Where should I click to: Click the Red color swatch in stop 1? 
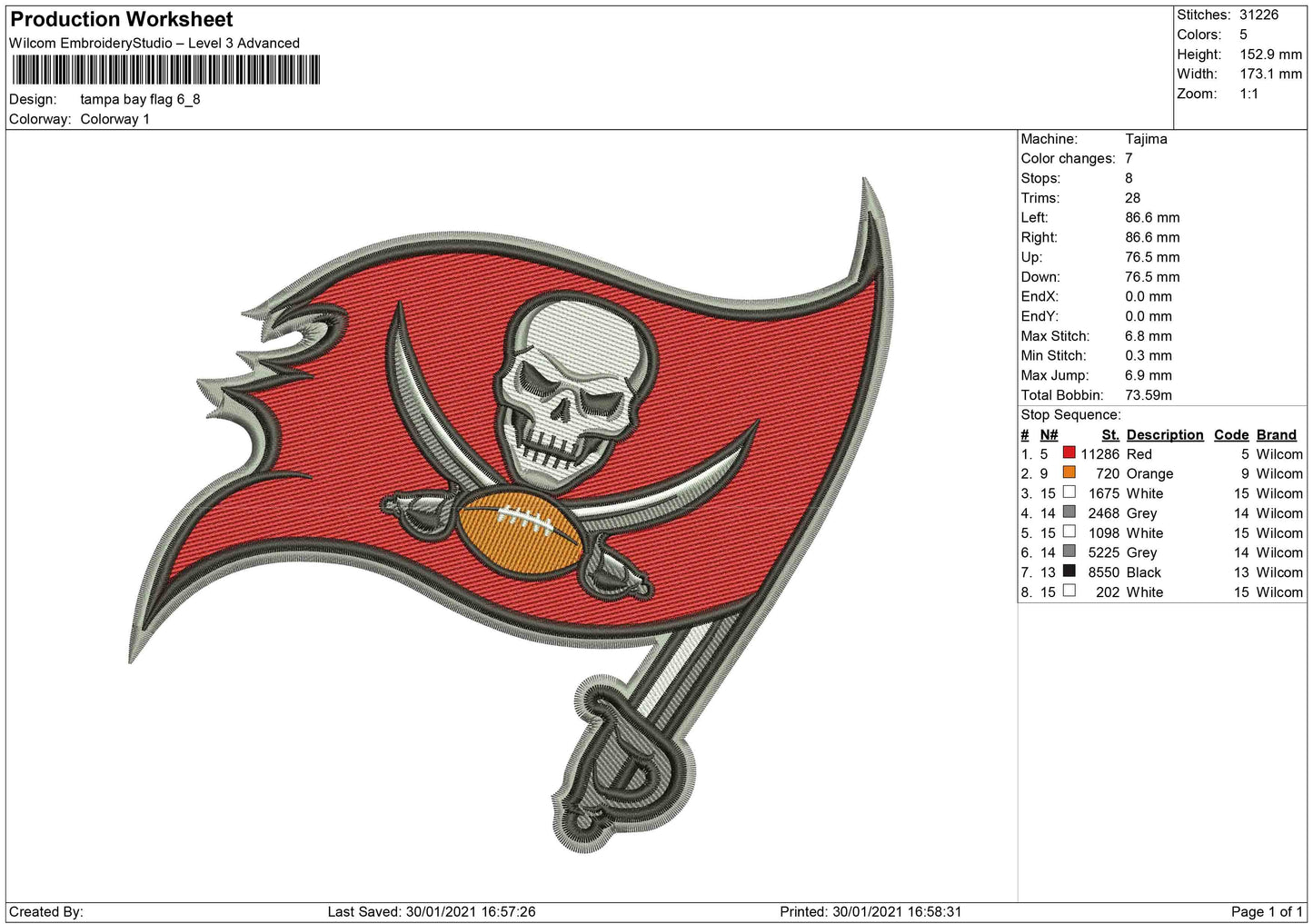1069,453
